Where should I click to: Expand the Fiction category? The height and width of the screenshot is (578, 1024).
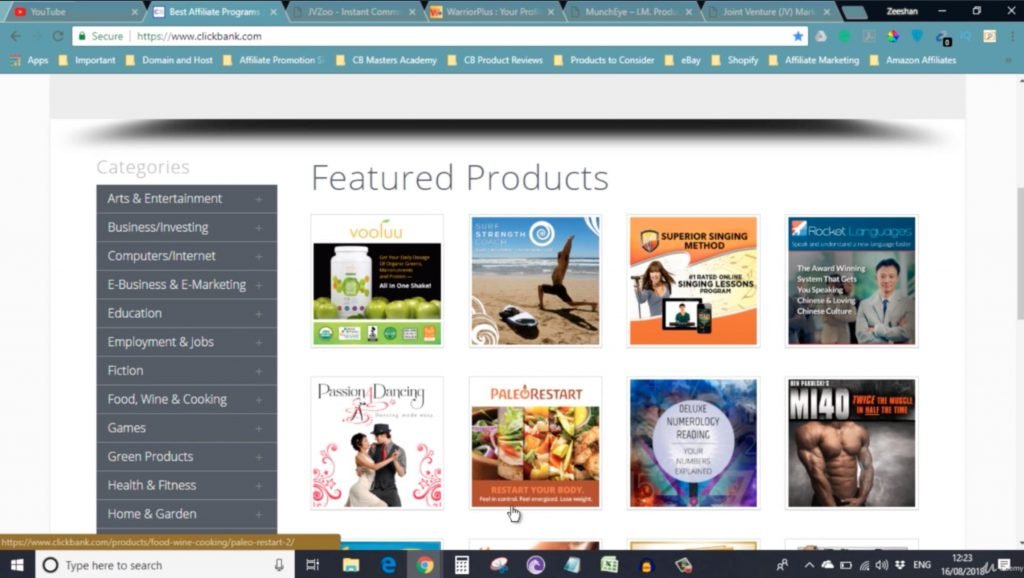tap(259, 371)
